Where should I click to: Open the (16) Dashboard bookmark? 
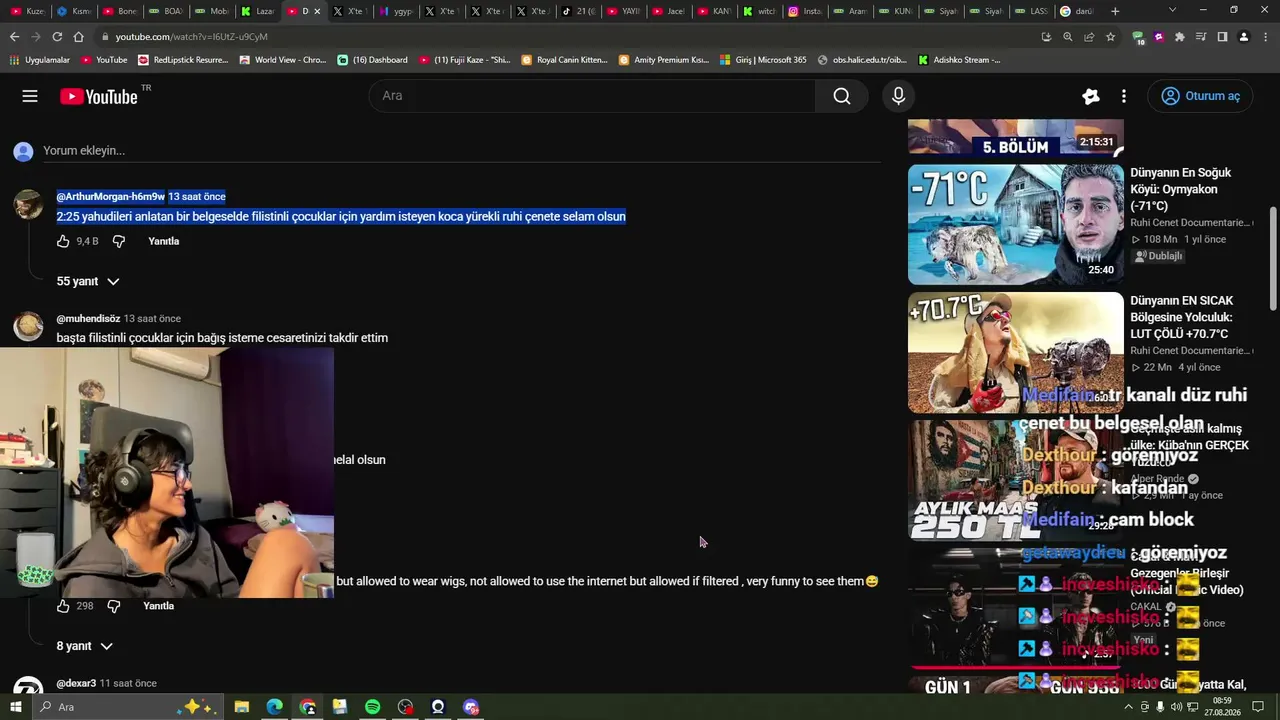click(372, 60)
